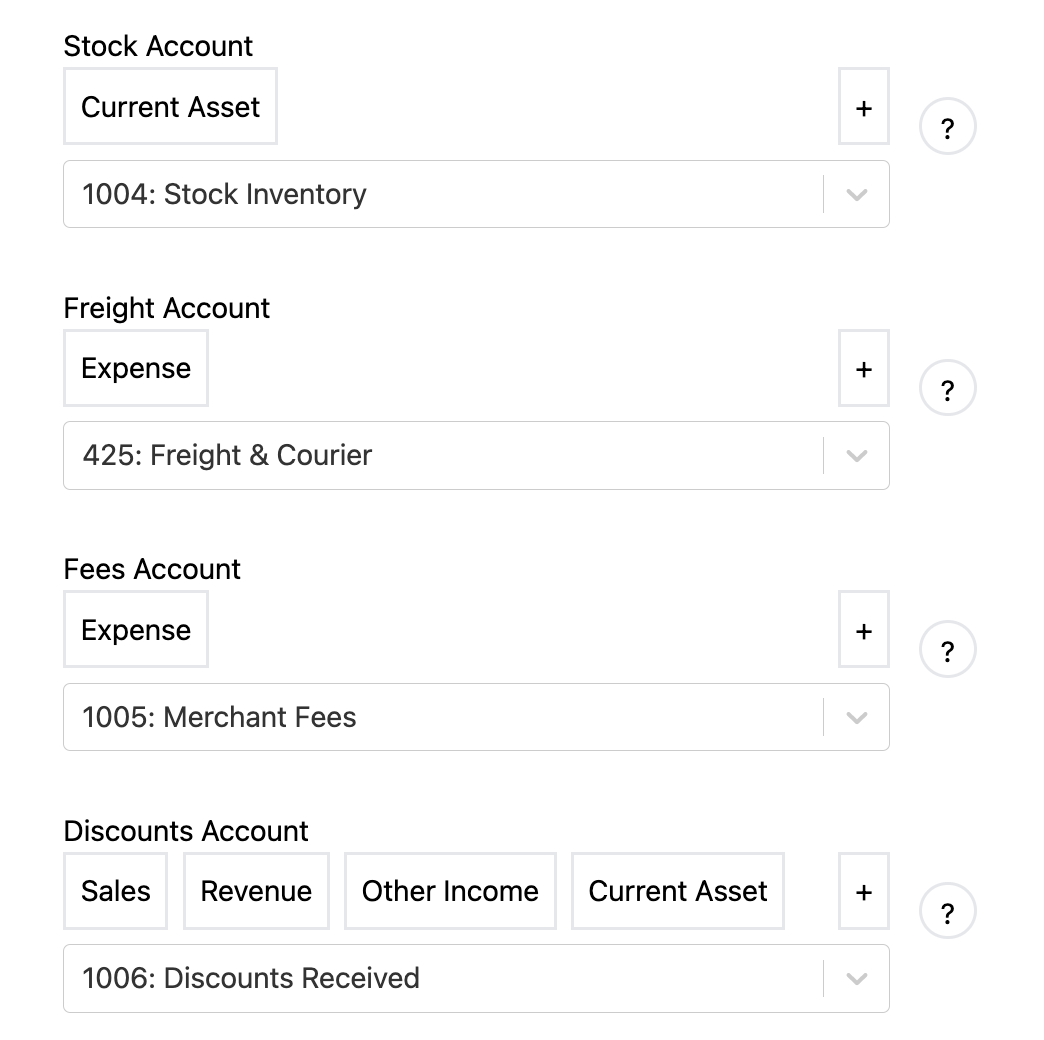Select Current Asset tag under Discounts Account

678,891
